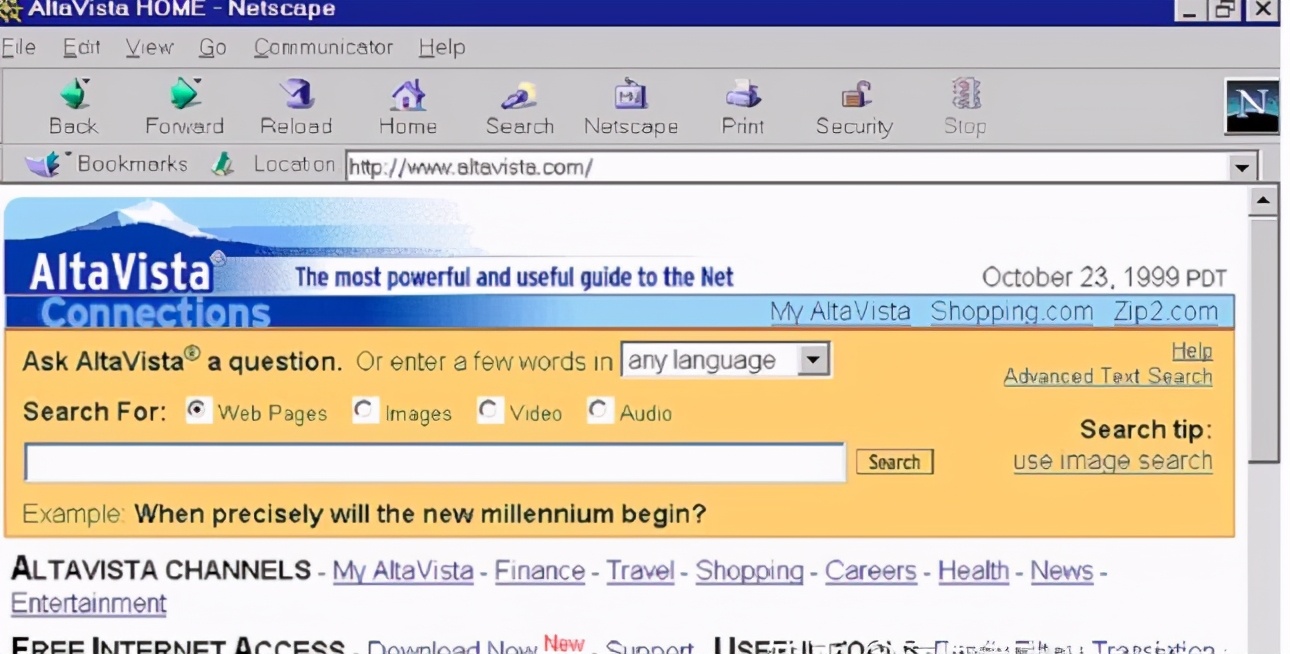Open the Search toolbar button
Screen dimensions: 1290x654
[x=519, y=108]
